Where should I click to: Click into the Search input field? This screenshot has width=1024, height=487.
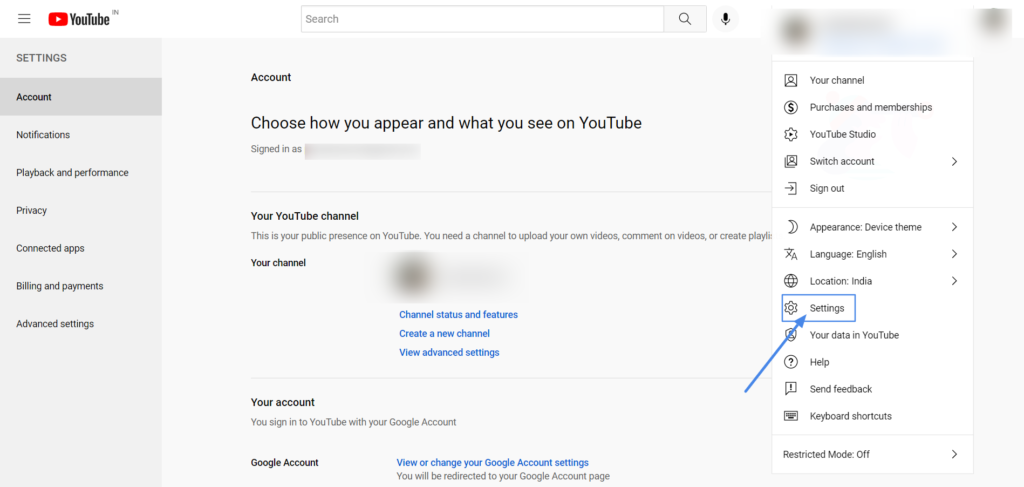481,19
